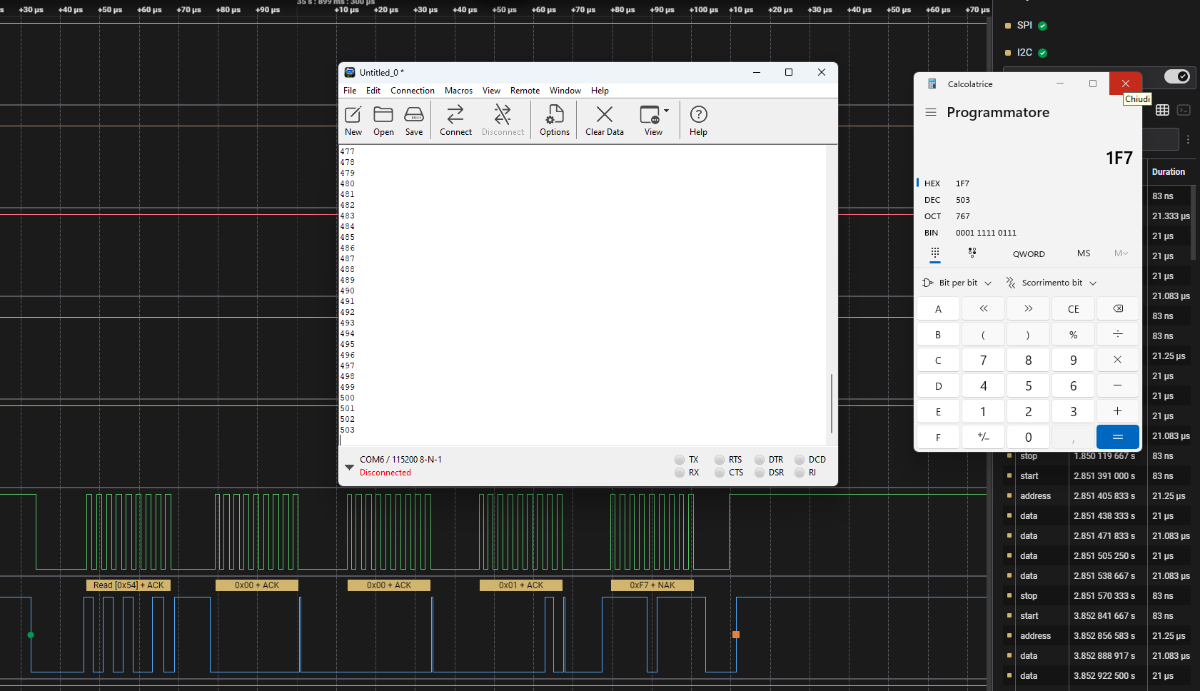Click the shift right » key
The height and width of the screenshot is (691, 1200).
coord(1028,309)
